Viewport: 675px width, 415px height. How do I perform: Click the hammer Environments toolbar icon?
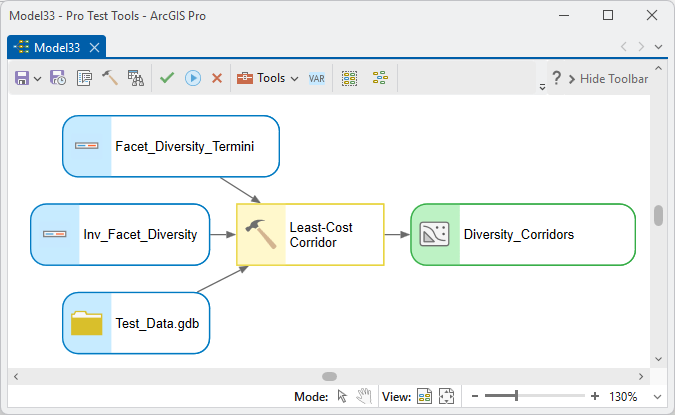(110, 77)
